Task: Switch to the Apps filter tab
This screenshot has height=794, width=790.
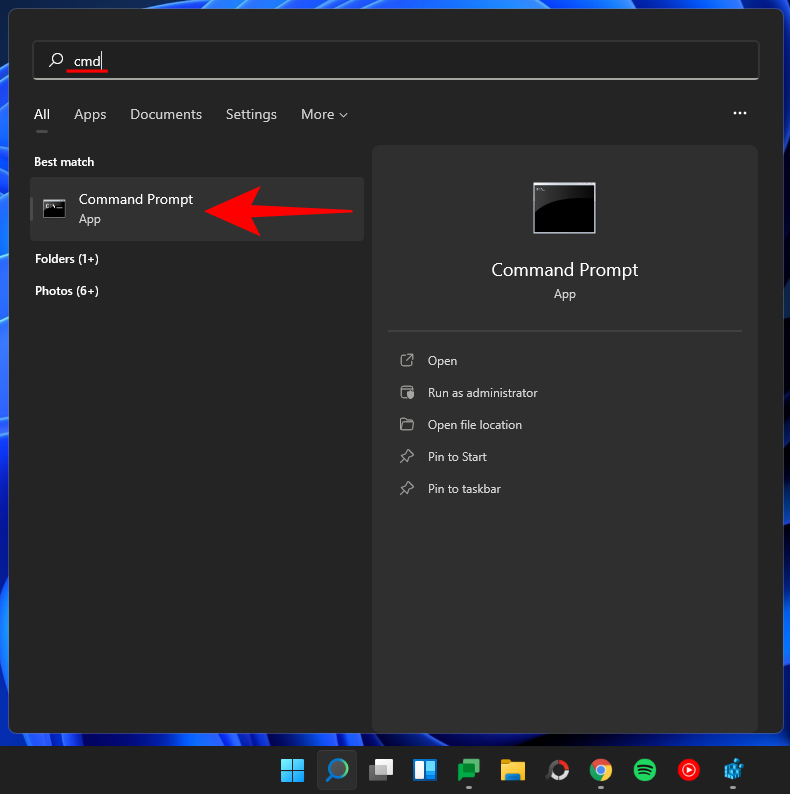Action: [90, 115]
